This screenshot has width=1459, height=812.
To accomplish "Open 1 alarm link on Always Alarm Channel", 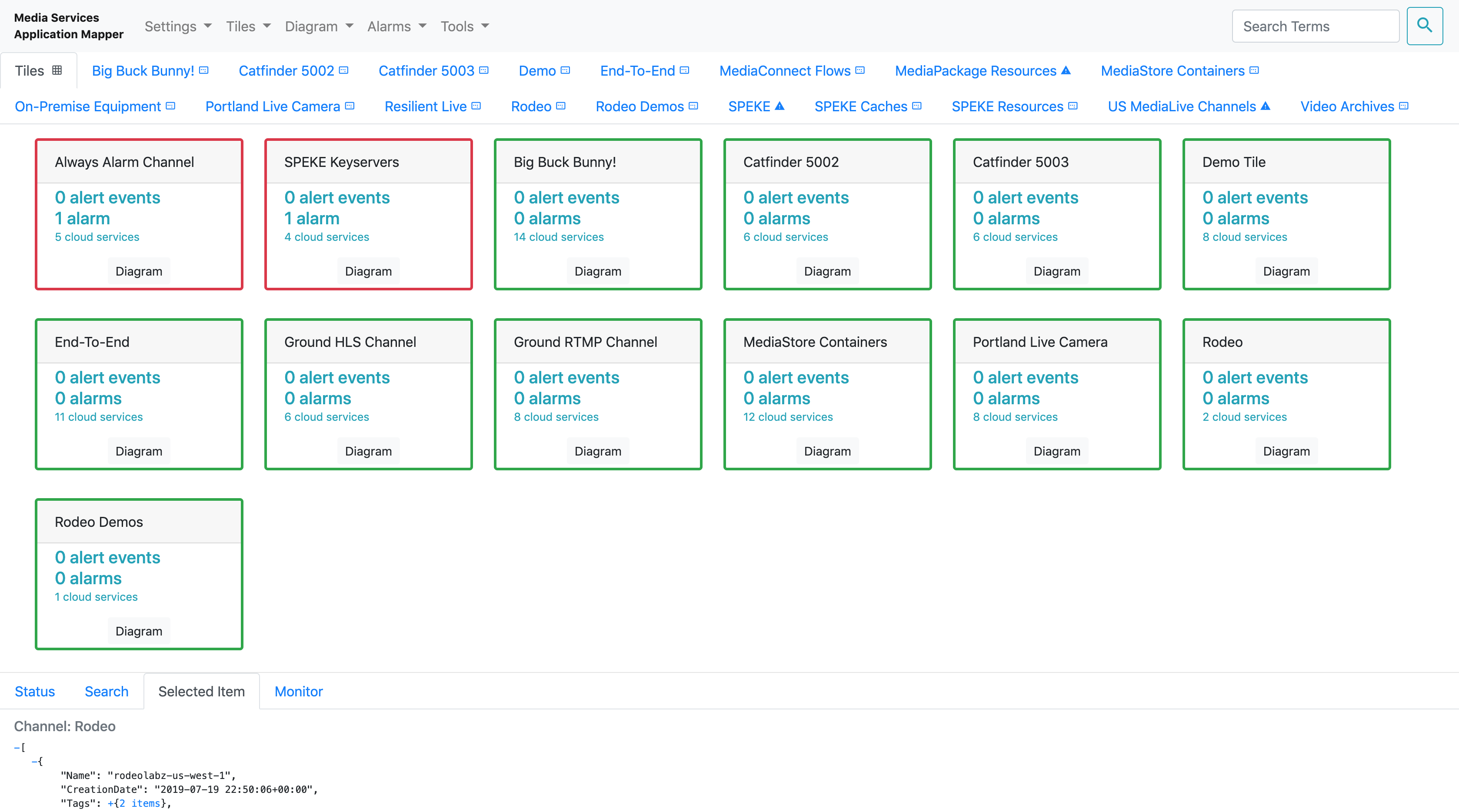I will [x=82, y=219].
